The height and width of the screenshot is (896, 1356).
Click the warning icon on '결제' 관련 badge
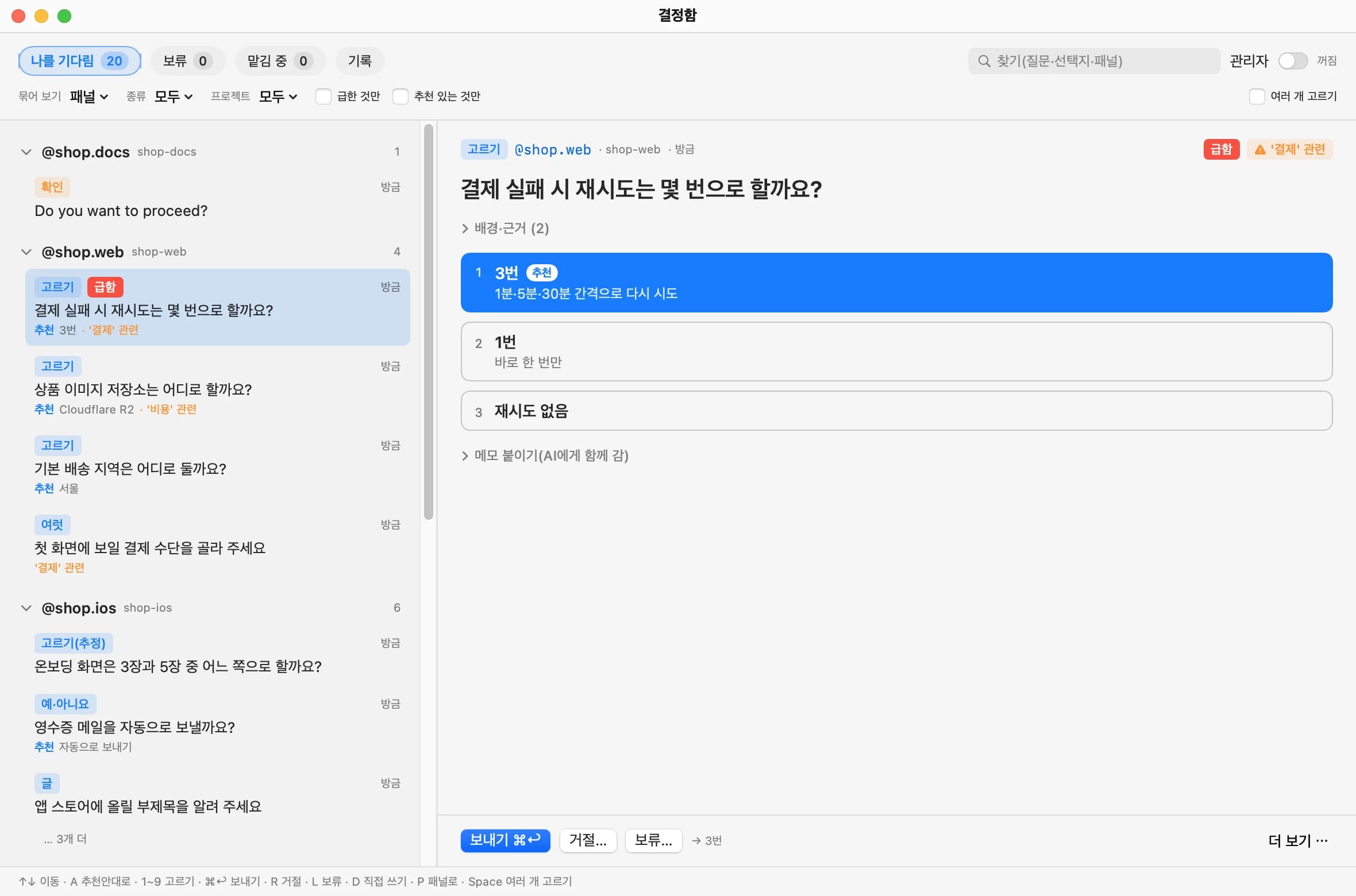(x=1260, y=150)
